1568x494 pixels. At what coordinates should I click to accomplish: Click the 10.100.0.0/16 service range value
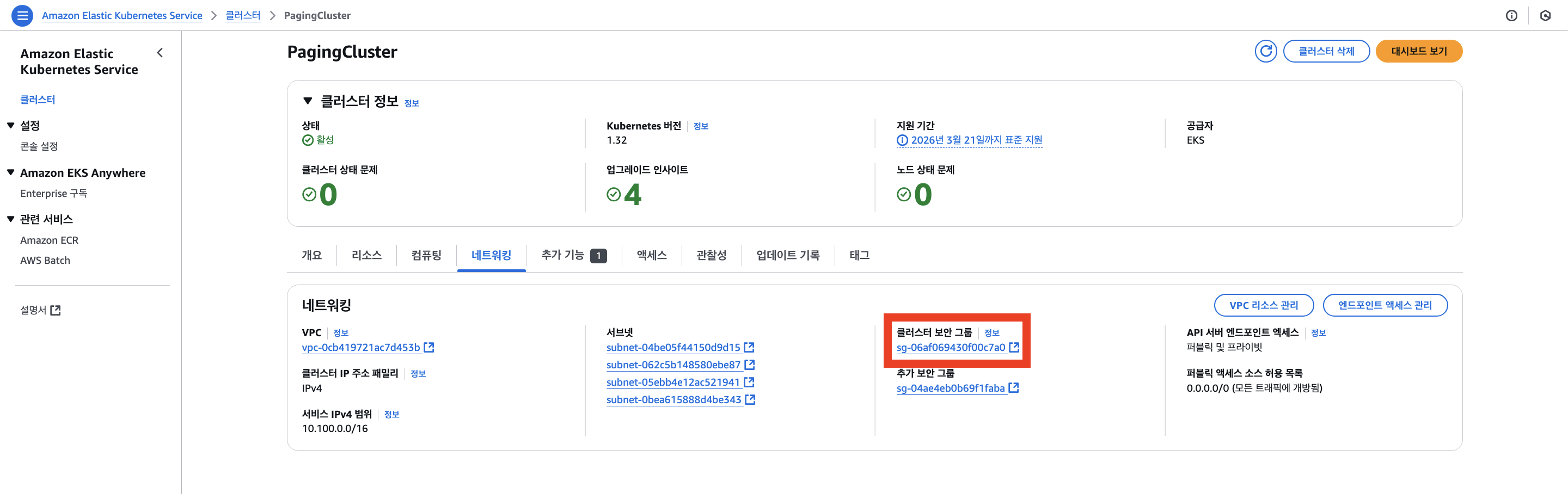(x=335, y=429)
